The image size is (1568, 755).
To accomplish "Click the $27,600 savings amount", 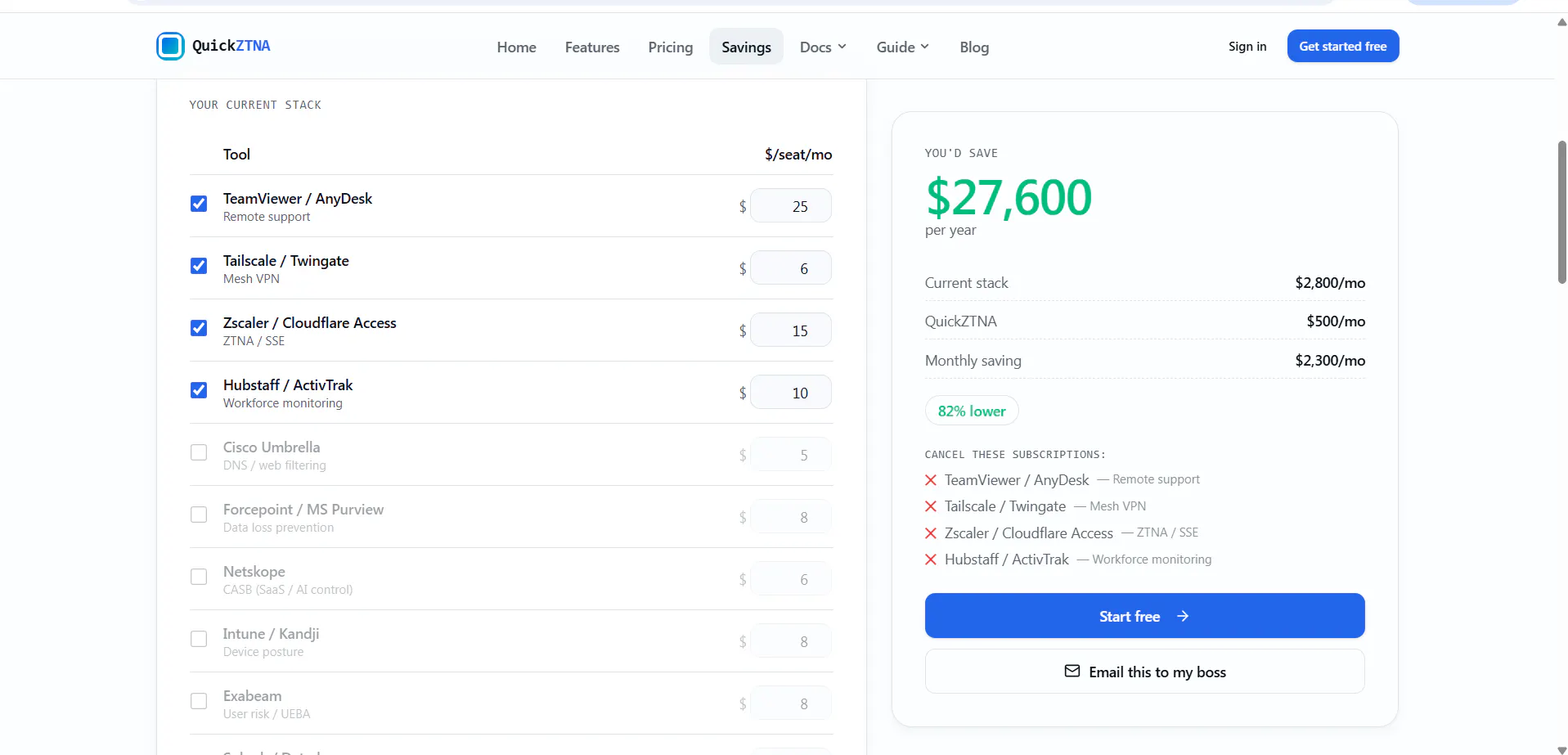I will pos(1009,197).
